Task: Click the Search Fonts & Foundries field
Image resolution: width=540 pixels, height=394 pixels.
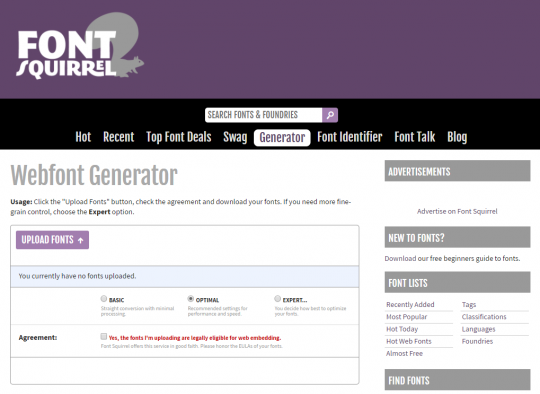Action: point(263,115)
